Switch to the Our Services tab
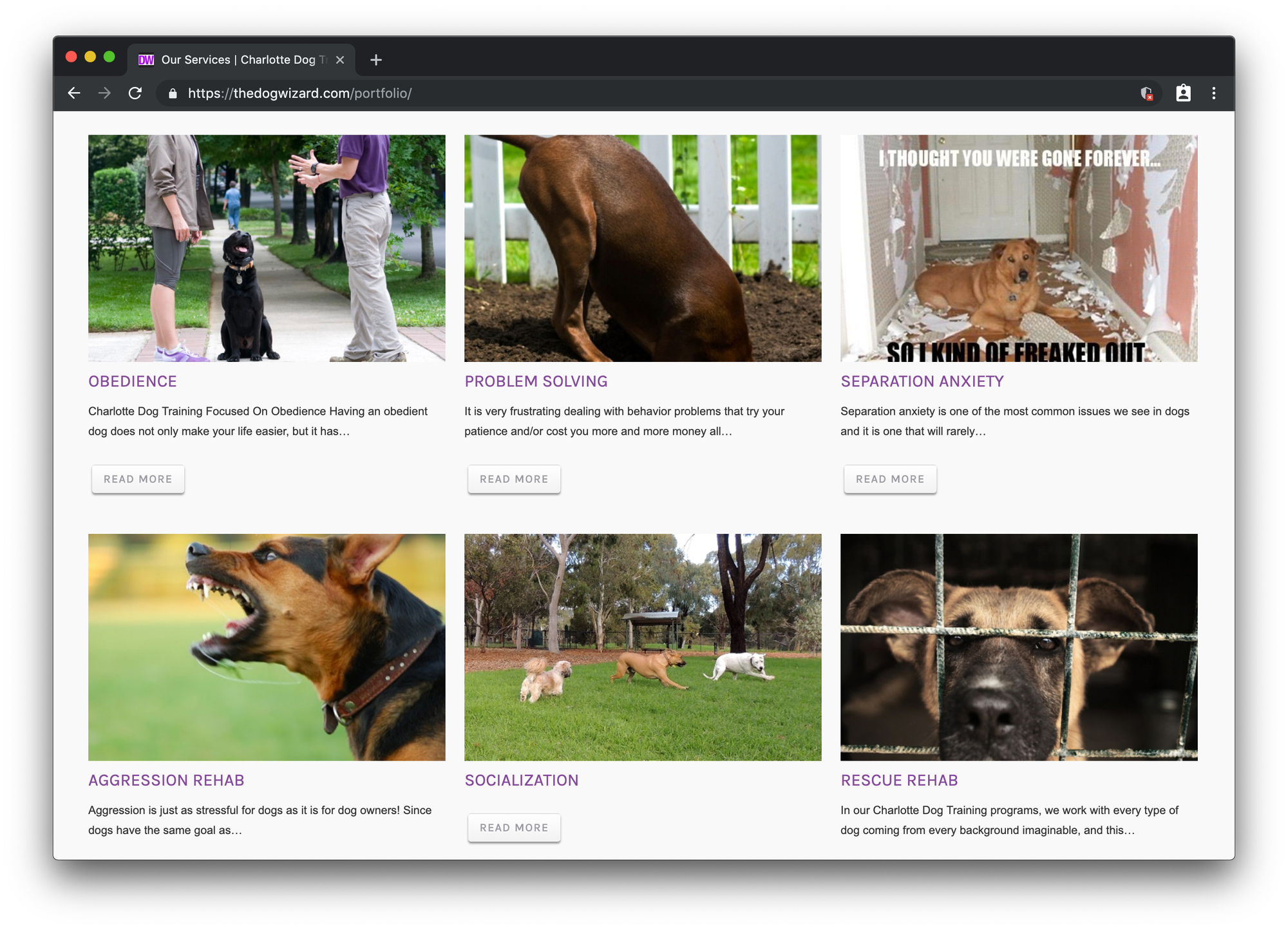 (238, 59)
